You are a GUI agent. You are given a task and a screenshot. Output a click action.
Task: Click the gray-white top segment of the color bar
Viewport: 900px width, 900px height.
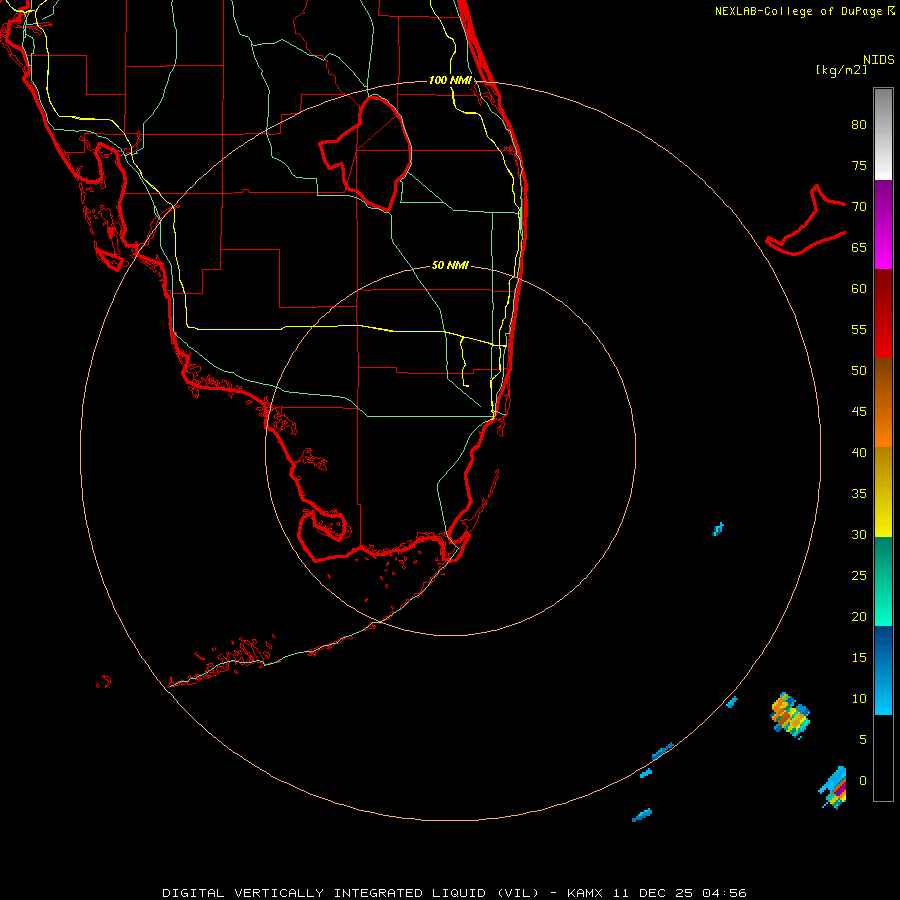coord(883,134)
